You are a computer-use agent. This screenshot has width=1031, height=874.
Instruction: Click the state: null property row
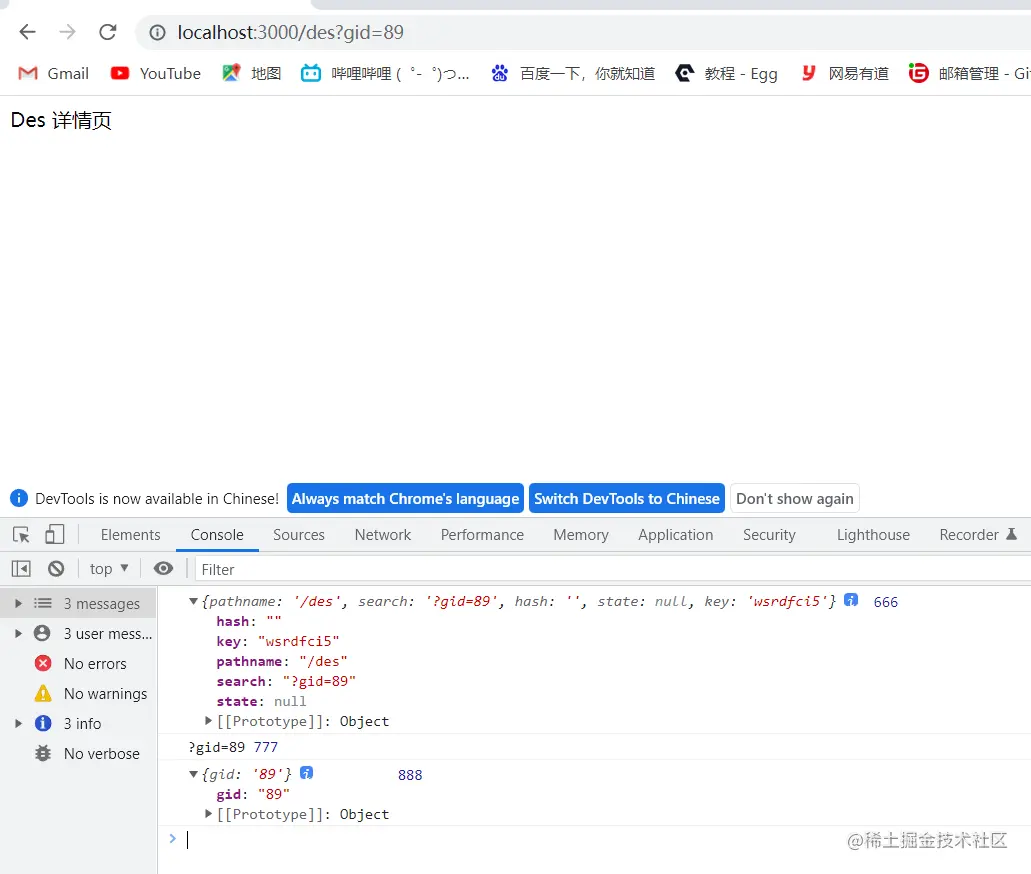(261, 701)
